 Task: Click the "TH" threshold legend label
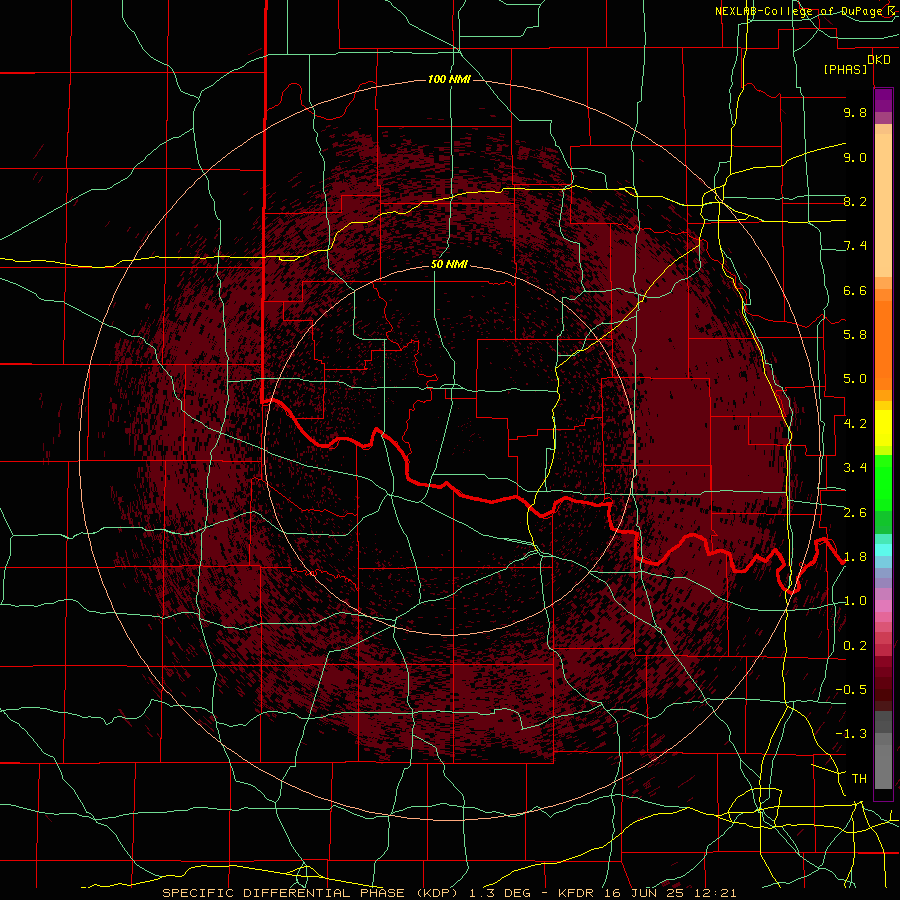(859, 779)
